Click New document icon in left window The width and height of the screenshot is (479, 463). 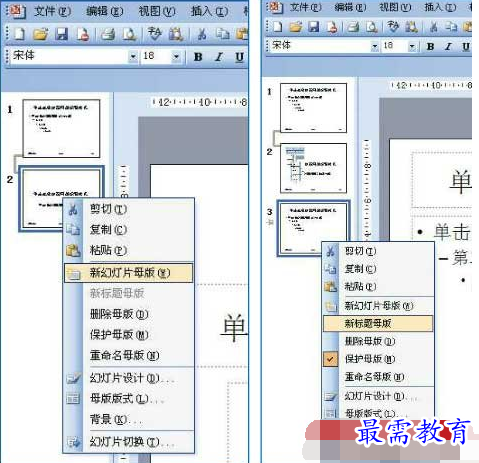(x=19, y=33)
